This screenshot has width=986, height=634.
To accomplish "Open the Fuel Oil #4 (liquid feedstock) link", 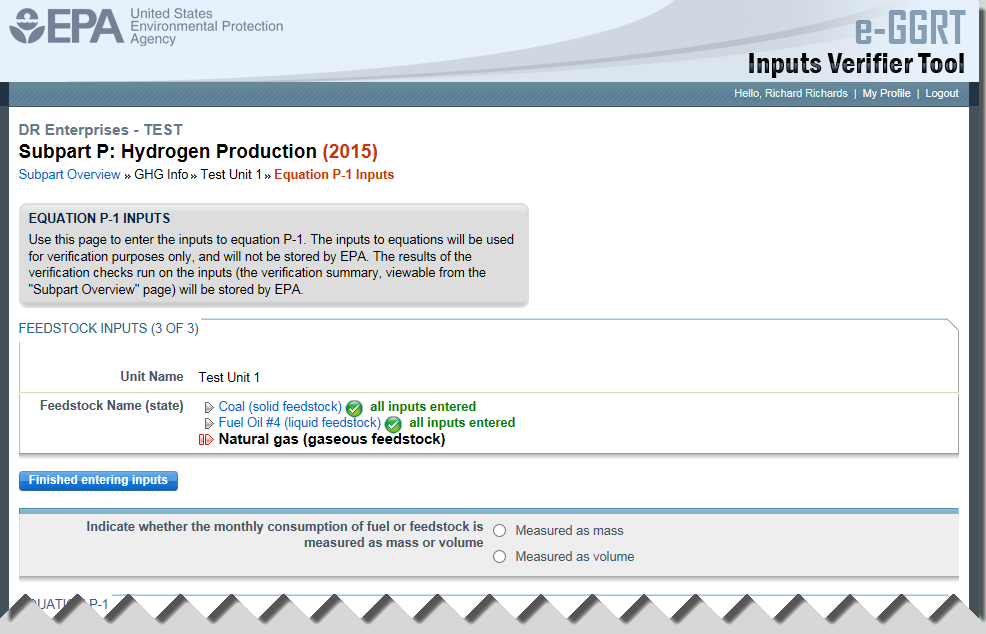I will [299, 423].
